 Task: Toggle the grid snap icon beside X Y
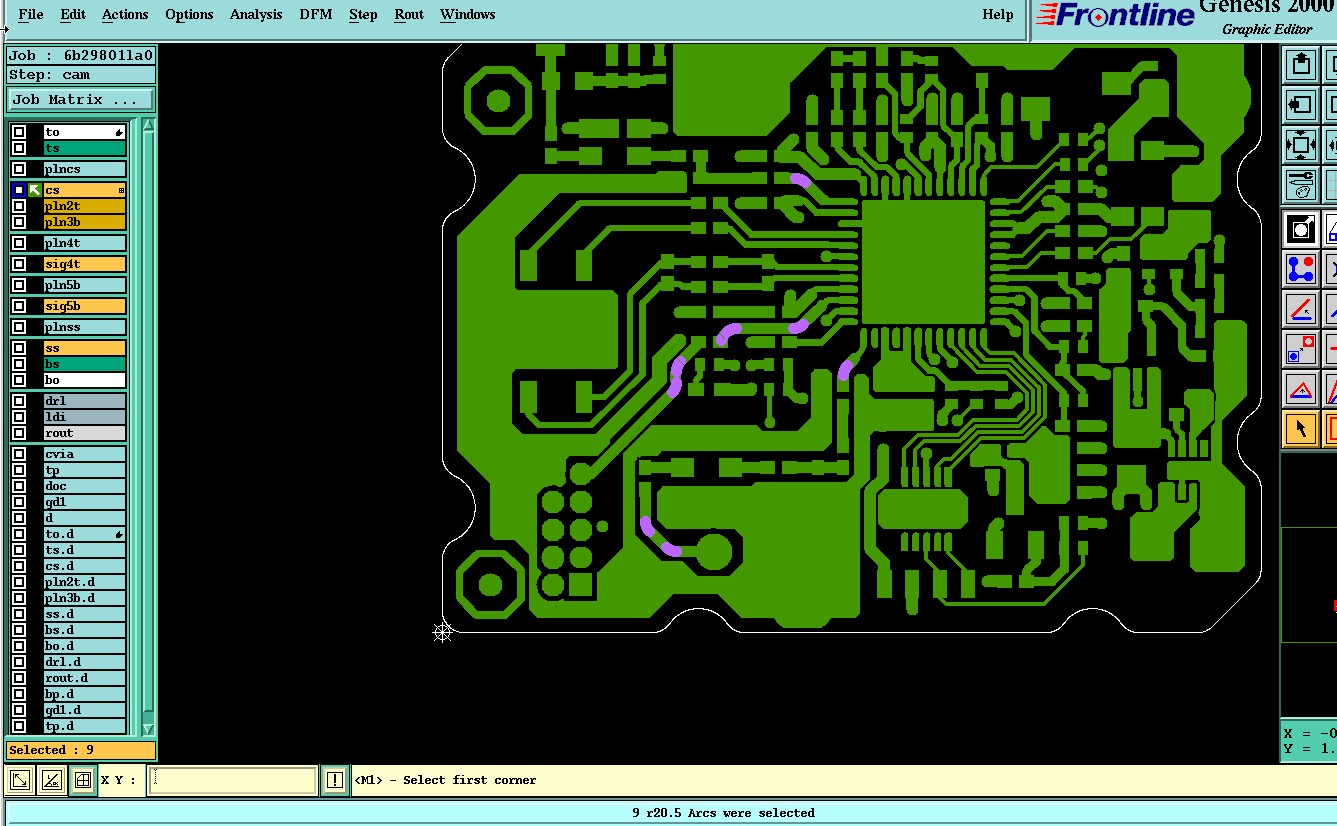tap(83, 780)
